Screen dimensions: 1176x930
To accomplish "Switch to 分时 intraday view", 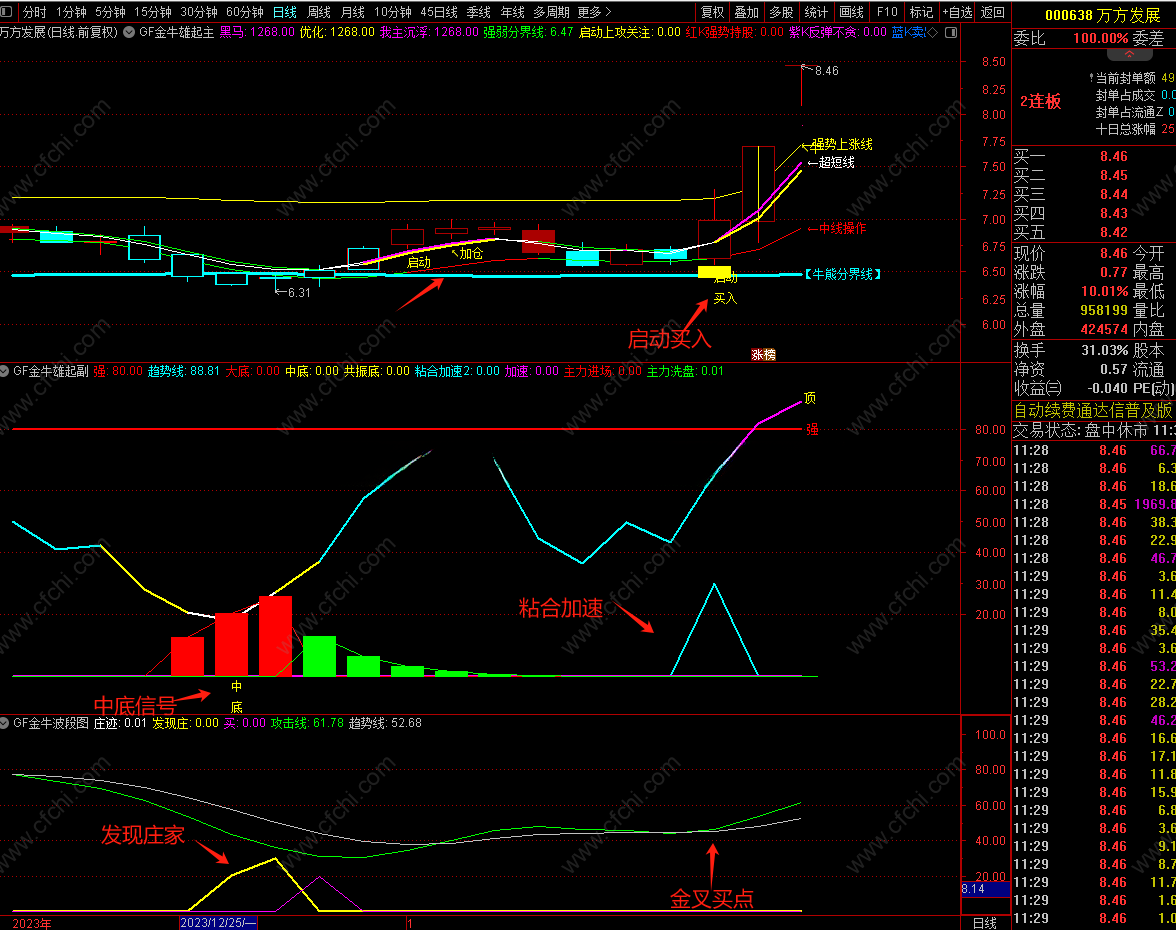I will tap(34, 12).
